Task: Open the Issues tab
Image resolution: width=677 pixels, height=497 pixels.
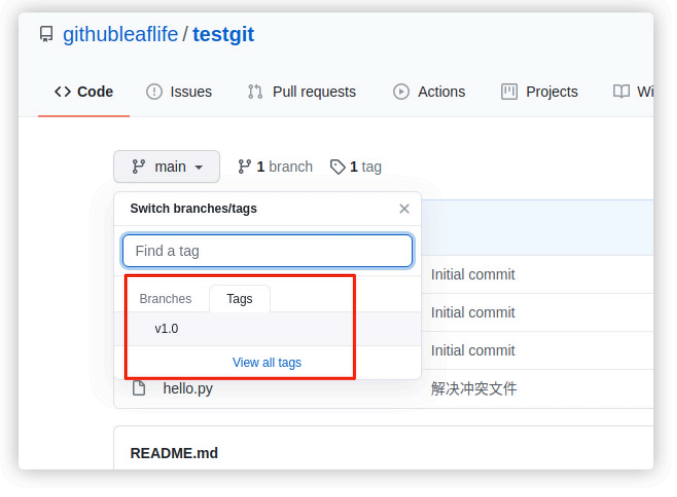Action: pos(179,92)
